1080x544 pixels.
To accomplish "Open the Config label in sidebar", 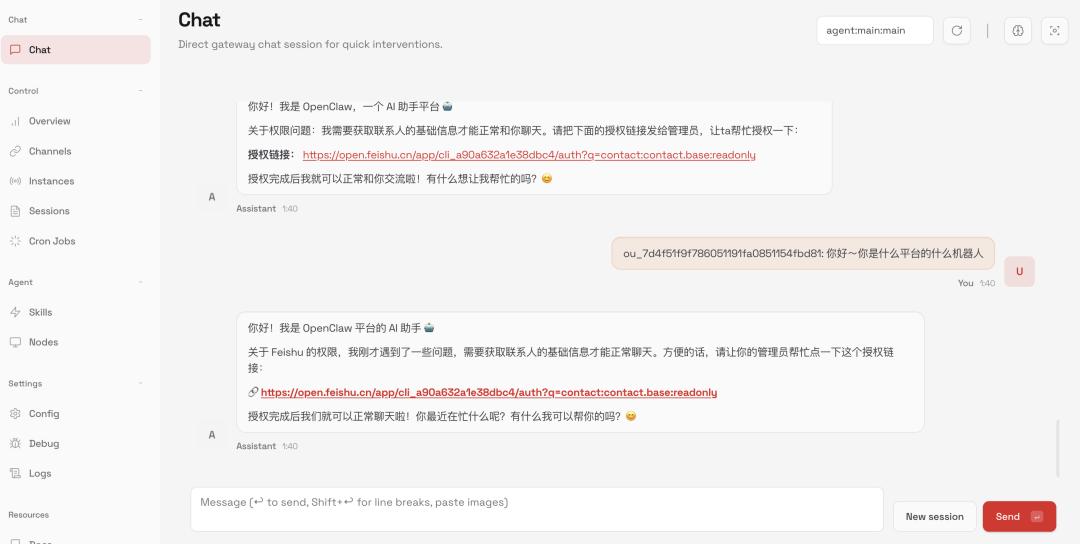I will [x=44, y=414].
